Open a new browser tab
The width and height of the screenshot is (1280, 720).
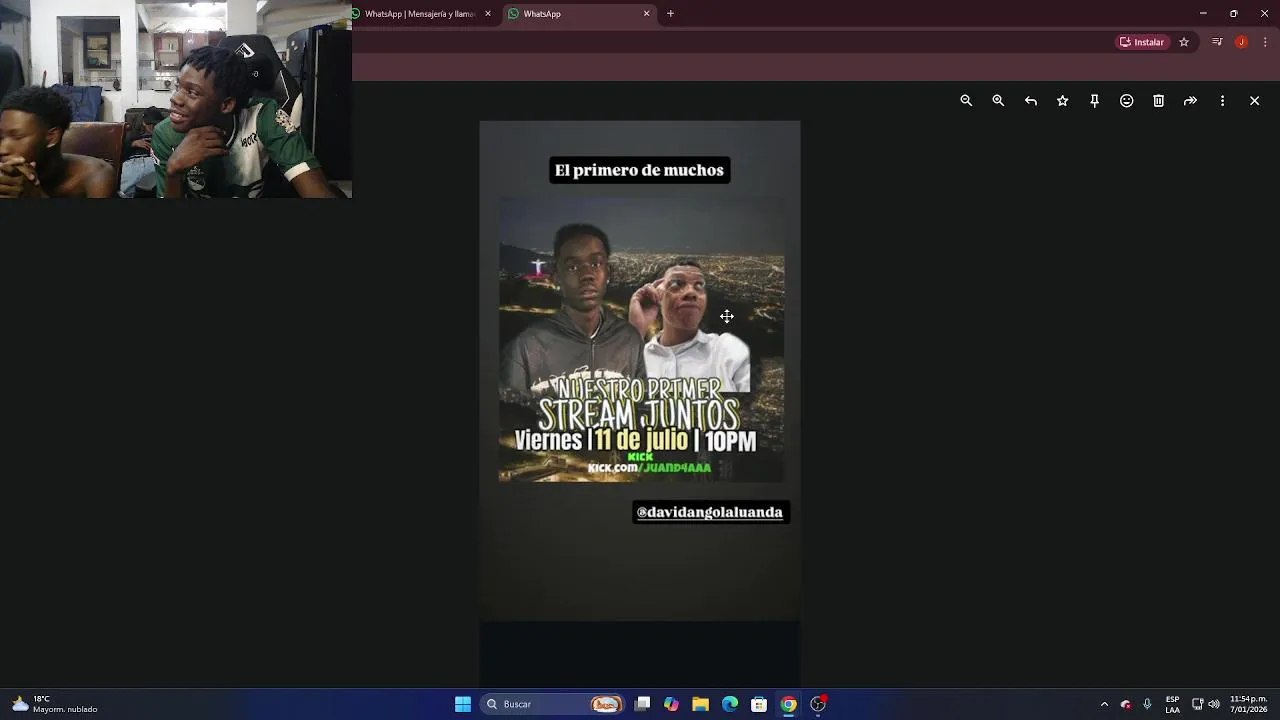coord(670,14)
